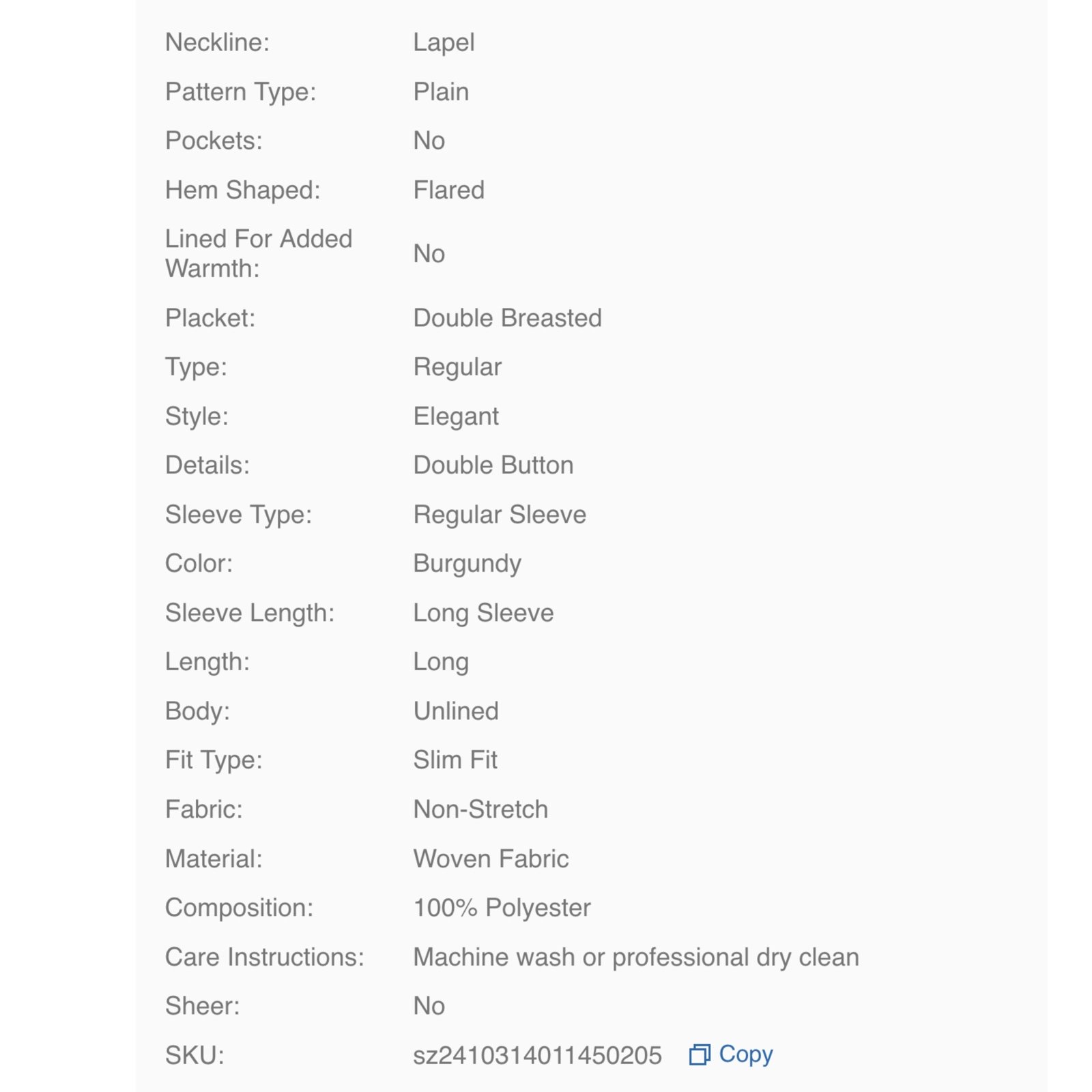Click the Slim Fit value
The width and height of the screenshot is (1092, 1092).
(455, 760)
